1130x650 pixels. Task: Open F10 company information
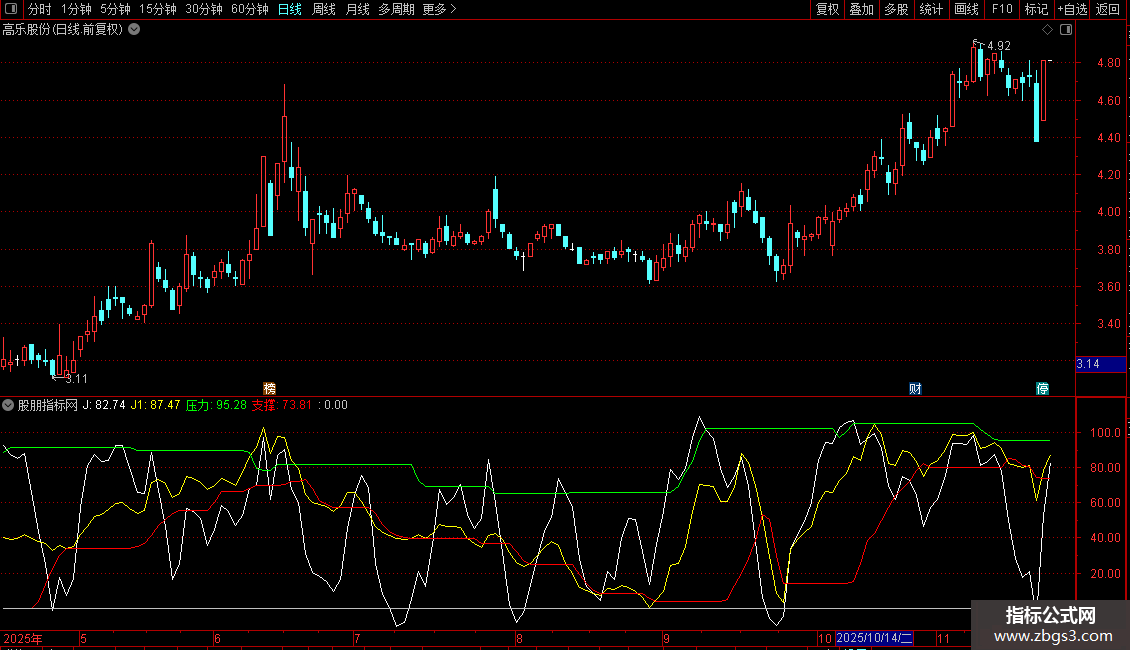[1001, 9]
